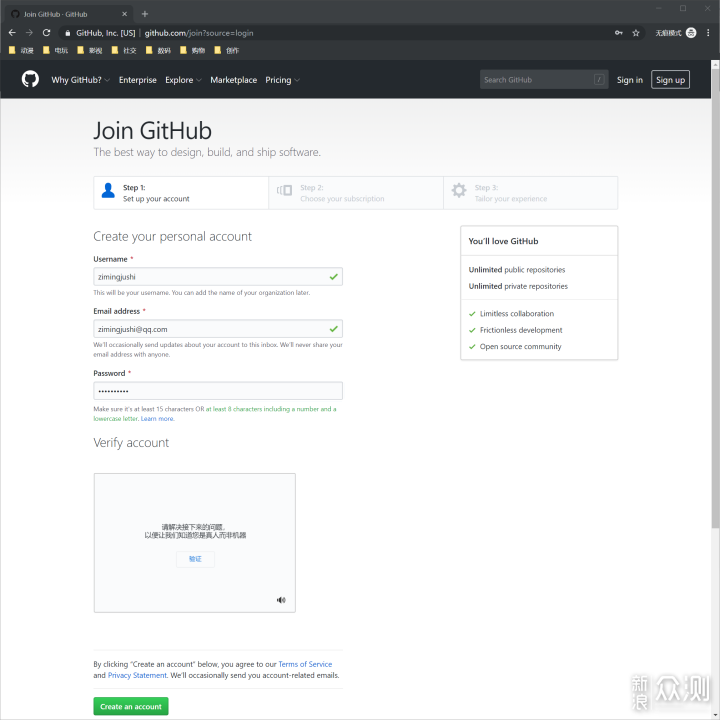Click "Unlimited private repositories" text
Viewport: 720px width, 720px height.
pos(518,286)
